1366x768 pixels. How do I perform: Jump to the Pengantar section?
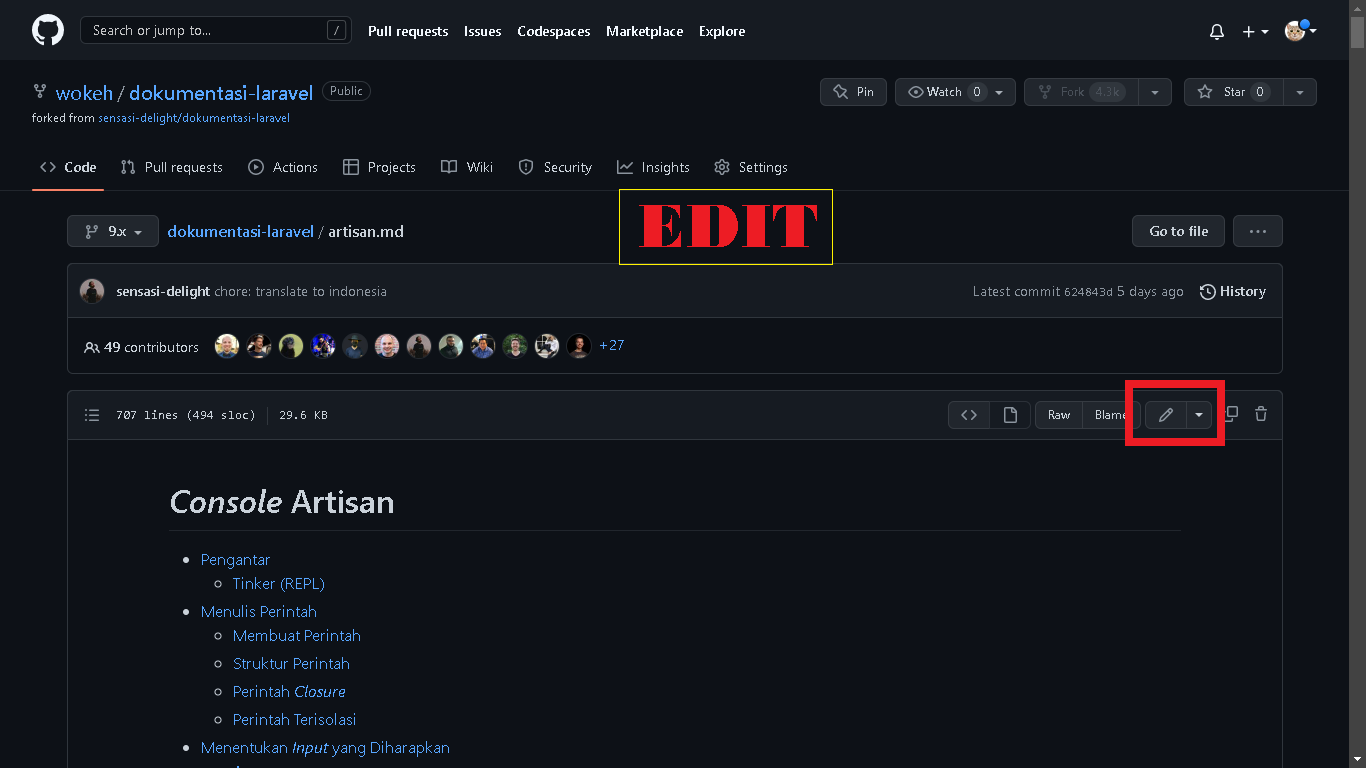235,559
